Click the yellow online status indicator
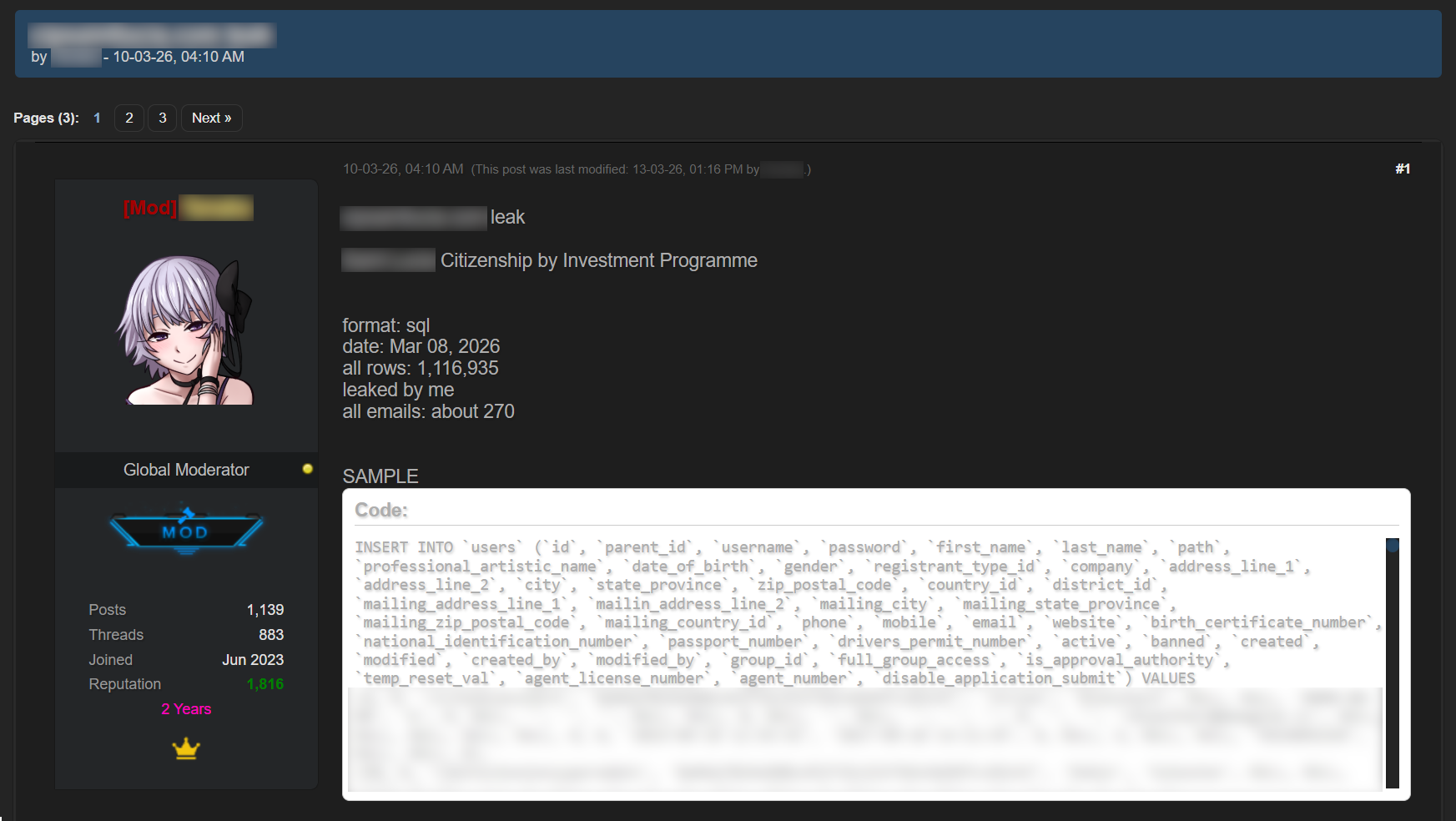 306,470
